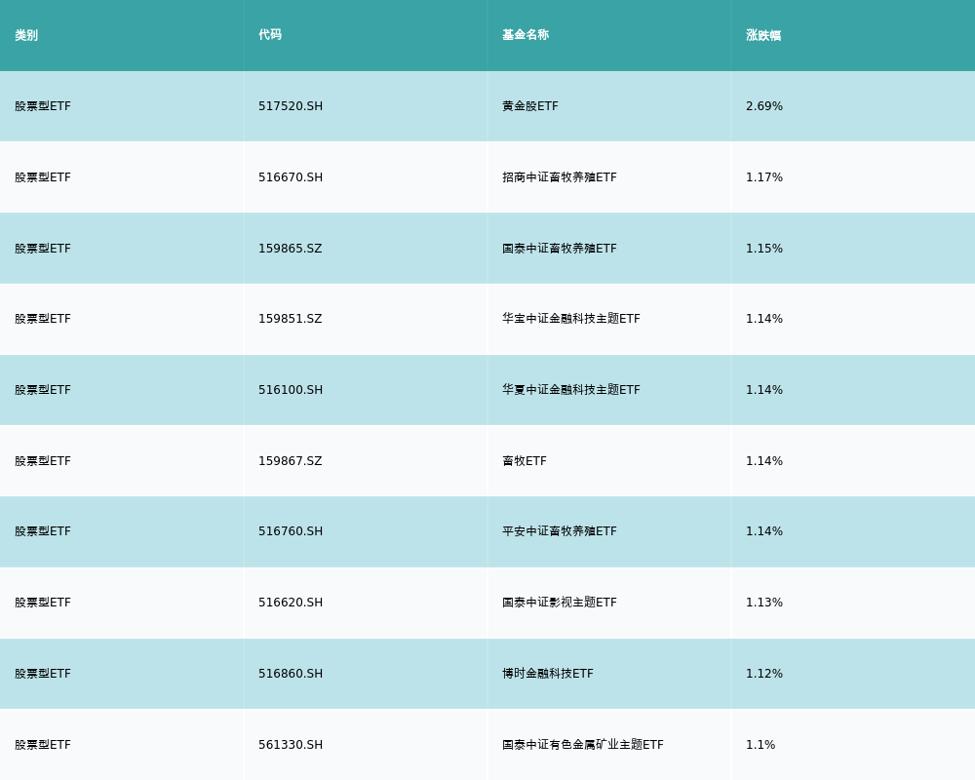Select fund code 517520.SH
The width and height of the screenshot is (975, 780).
[290, 106]
